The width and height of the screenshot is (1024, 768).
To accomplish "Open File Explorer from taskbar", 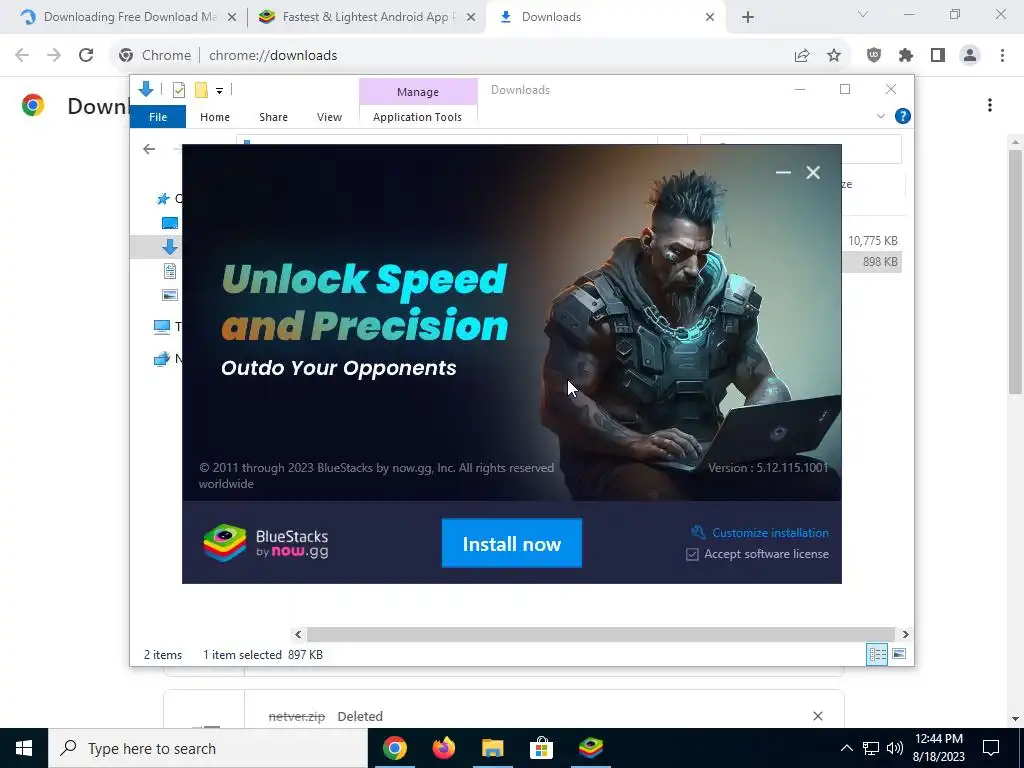I will tap(493, 748).
